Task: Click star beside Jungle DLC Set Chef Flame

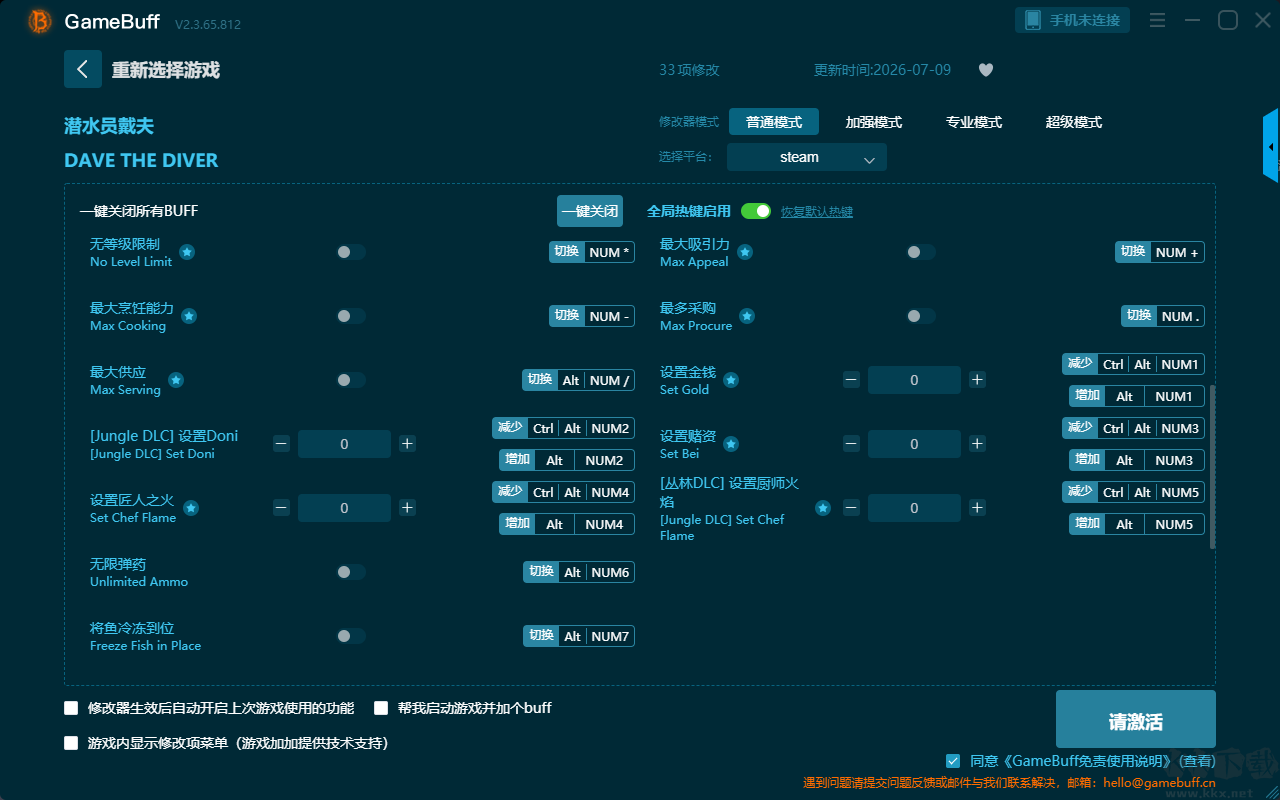Action: [823, 508]
